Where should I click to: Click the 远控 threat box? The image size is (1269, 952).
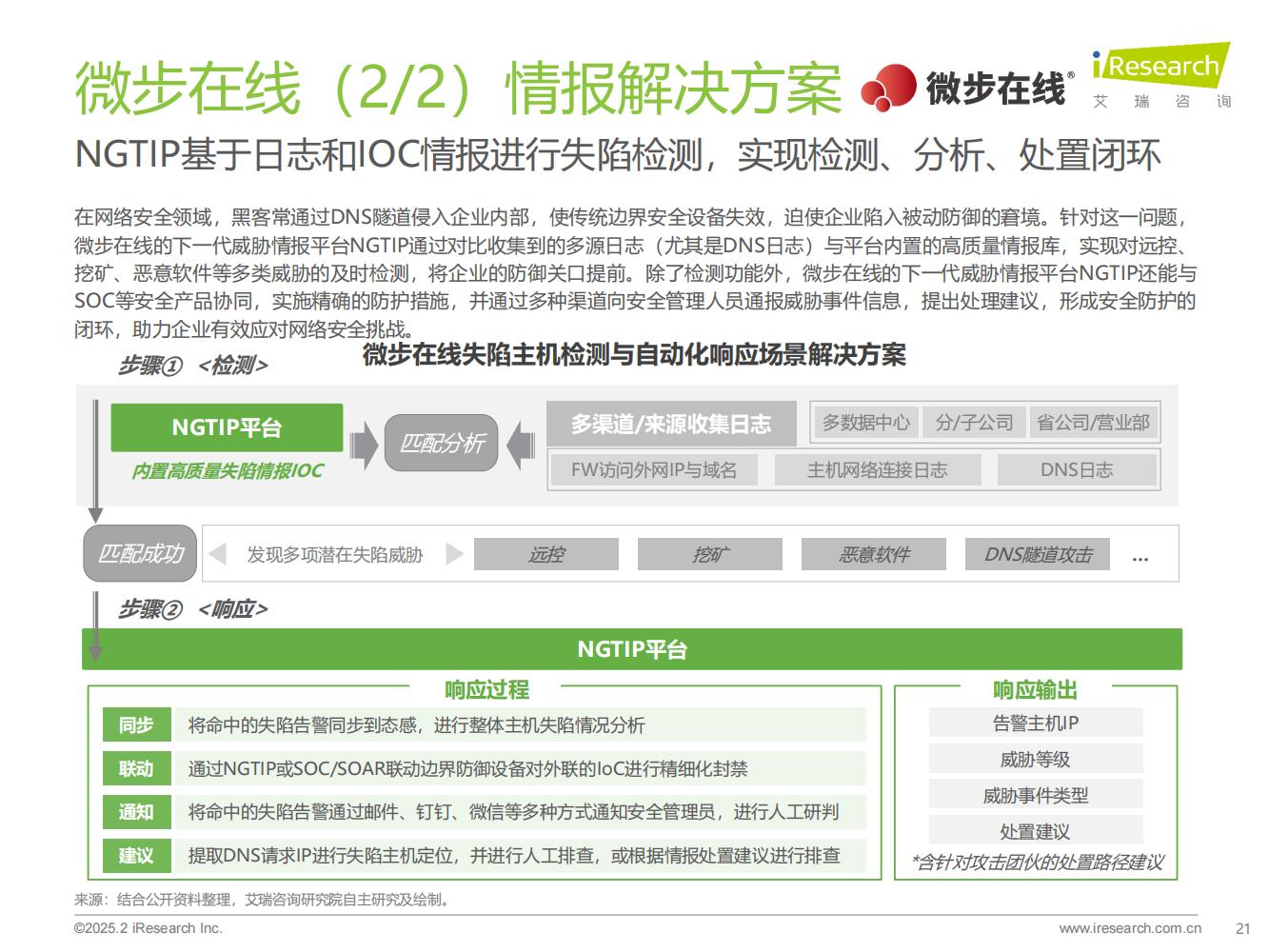(x=546, y=554)
